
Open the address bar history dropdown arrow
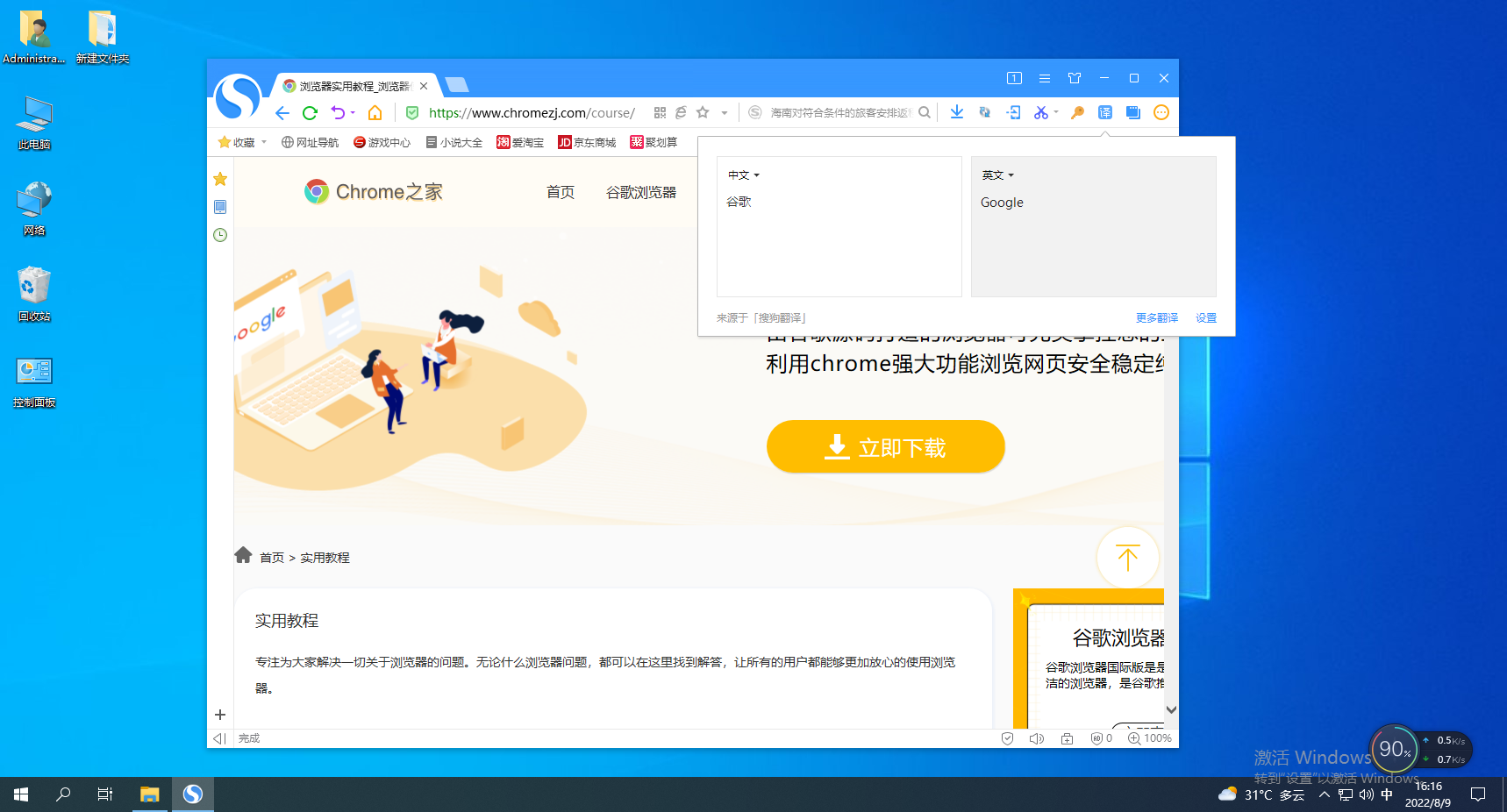click(725, 113)
